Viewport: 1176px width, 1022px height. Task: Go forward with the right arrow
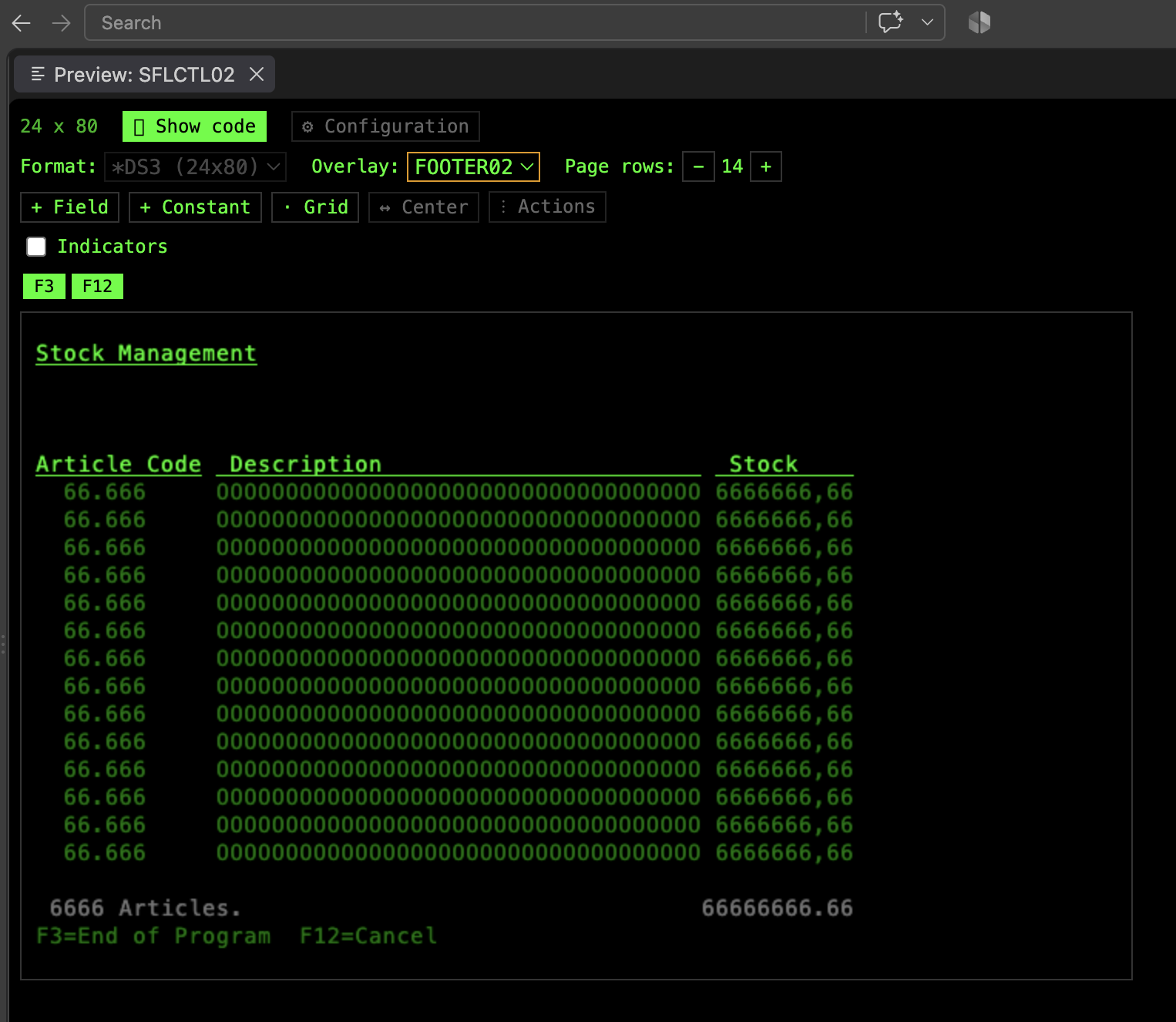point(61,23)
